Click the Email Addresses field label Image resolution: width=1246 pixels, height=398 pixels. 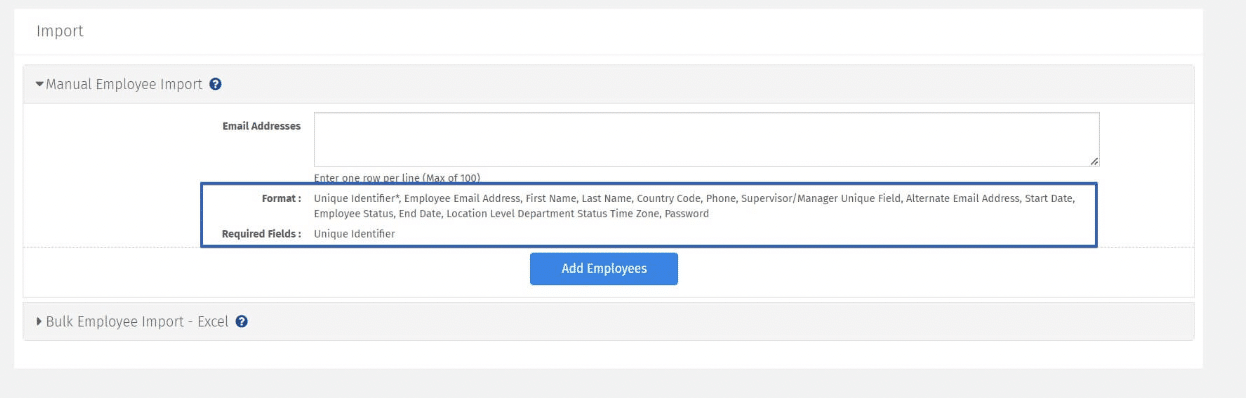pos(262,126)
